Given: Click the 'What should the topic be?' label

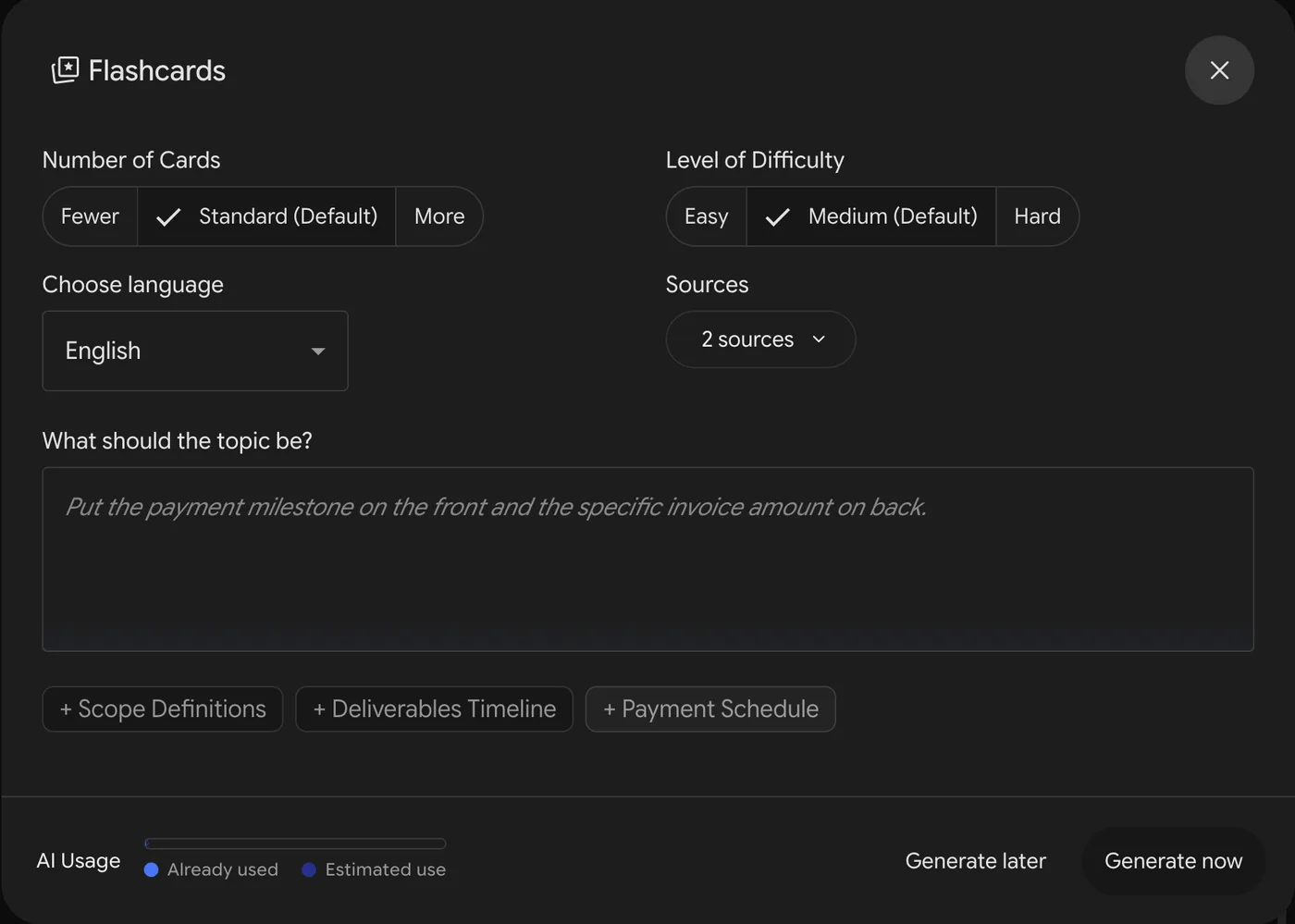Looking at the screenshot, I should 178,441.
